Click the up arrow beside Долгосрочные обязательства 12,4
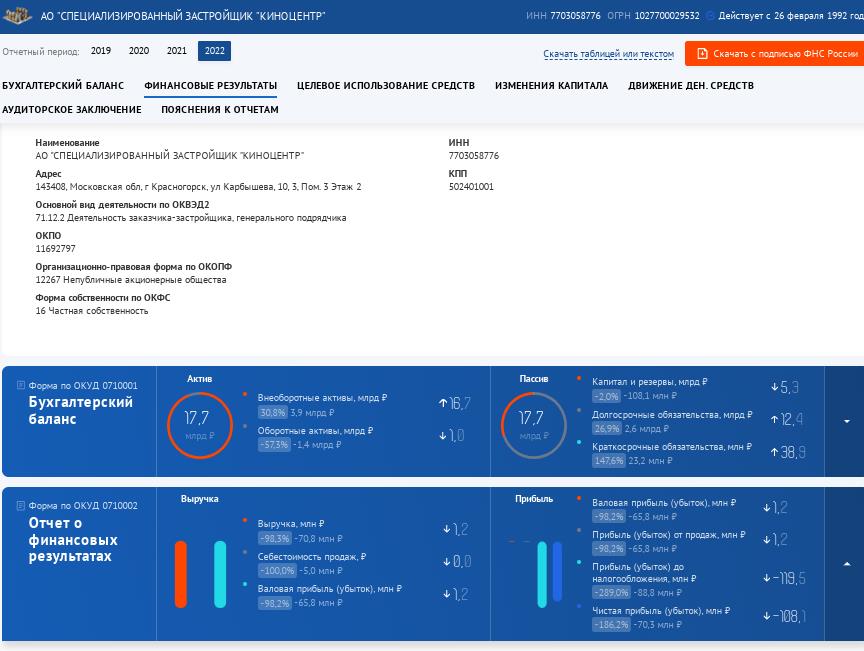This screenshot has height=651, width=864. (774, 419)
